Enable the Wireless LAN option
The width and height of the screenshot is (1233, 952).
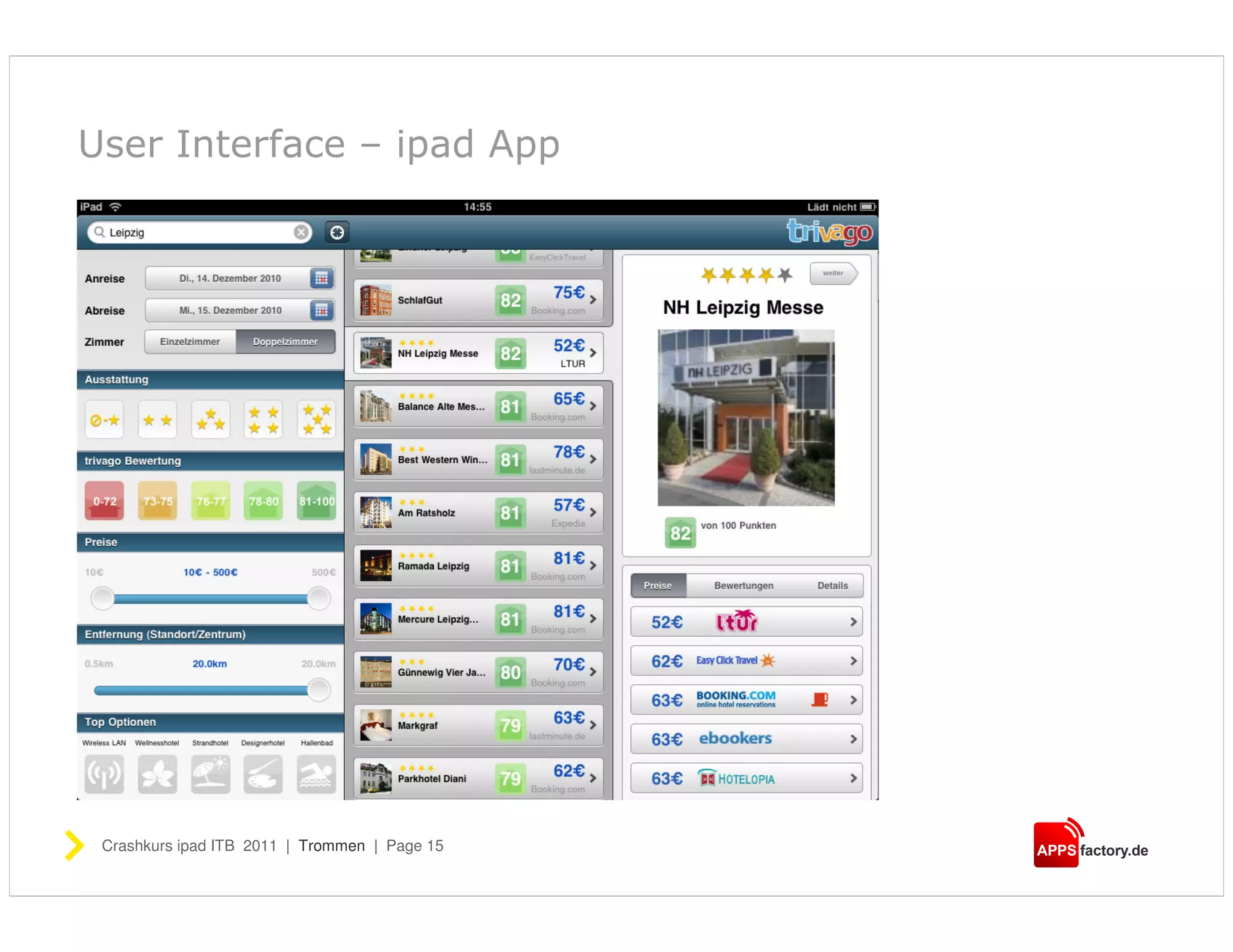click(104, 774)
